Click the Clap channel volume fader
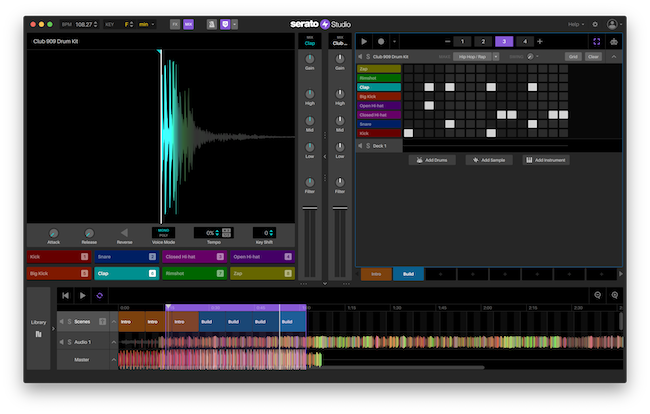The height and width of the screenshot is (414, 650). click(x=310, y=208)
